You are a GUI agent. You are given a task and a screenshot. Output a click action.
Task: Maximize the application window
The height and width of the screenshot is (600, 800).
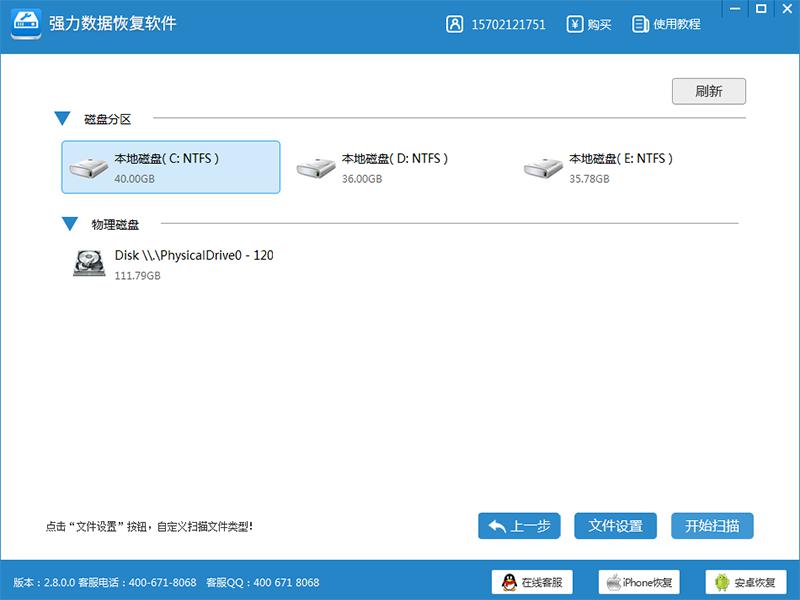pos(761,9)
